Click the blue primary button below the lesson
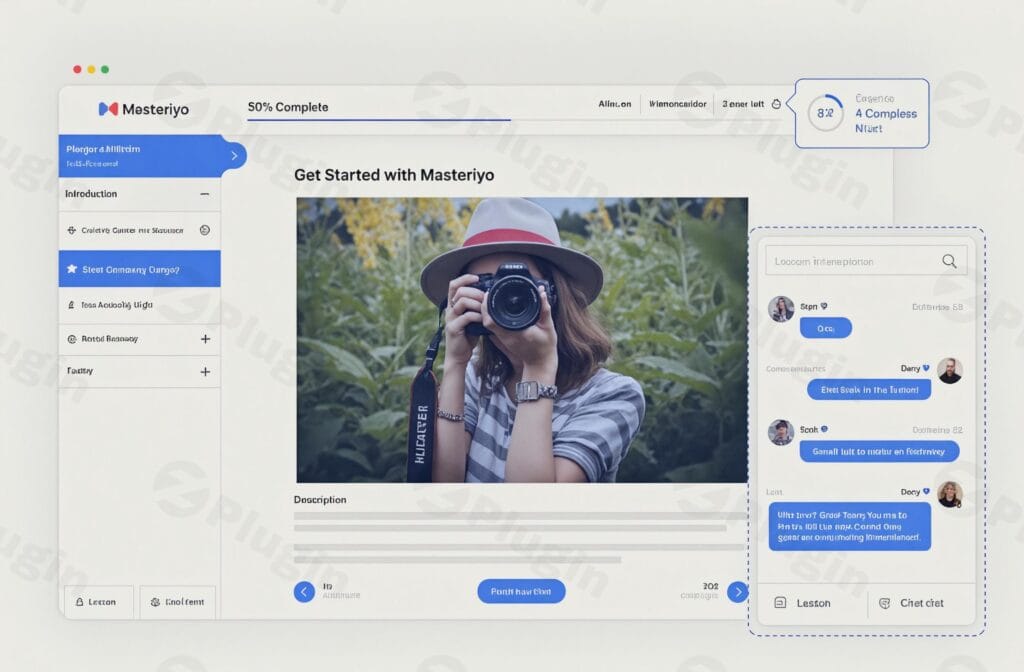1024x672 pixels. click(x=522, y=591)
